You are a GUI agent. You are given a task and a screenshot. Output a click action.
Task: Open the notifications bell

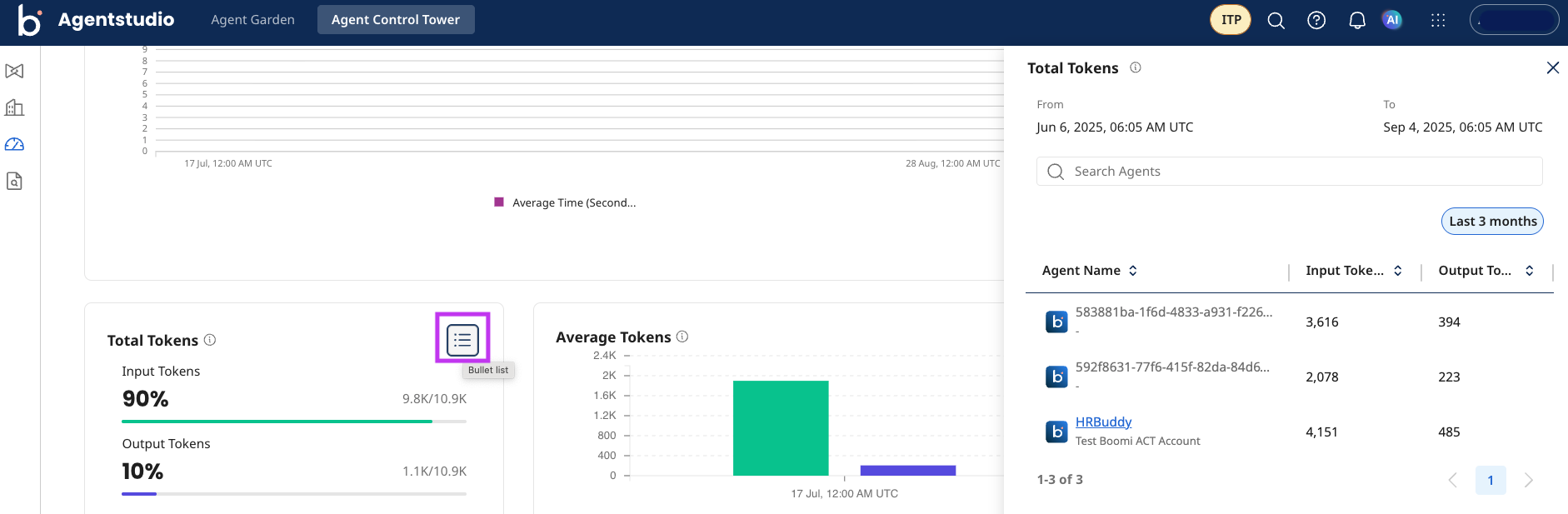pos(1356,21)
